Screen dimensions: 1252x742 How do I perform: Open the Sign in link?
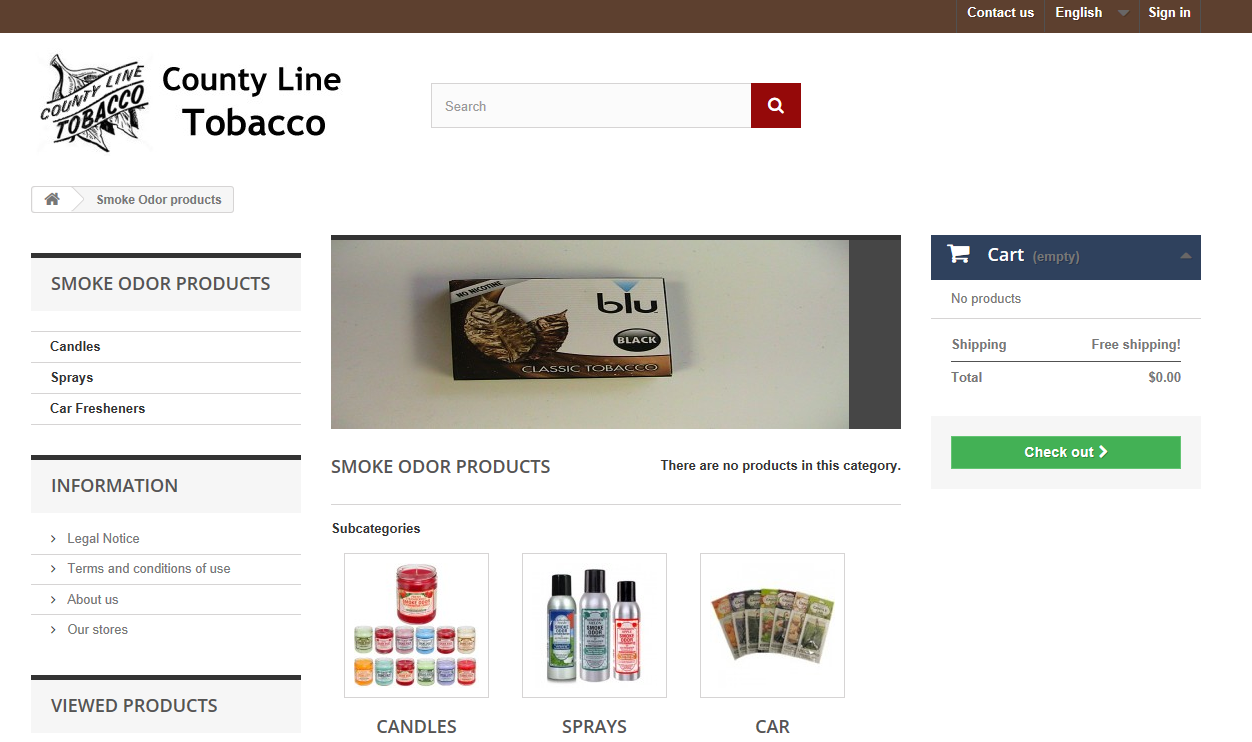click(x=1169, y=13)
